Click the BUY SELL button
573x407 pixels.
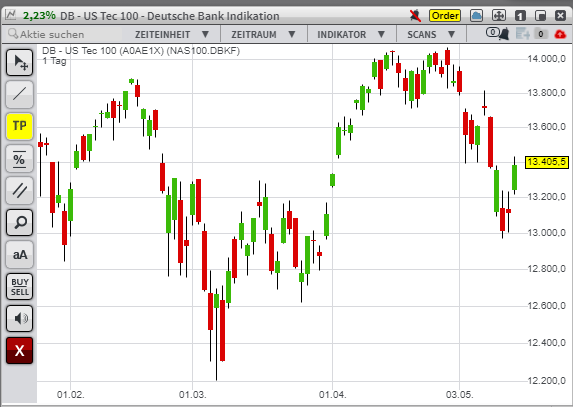(x=20, y=286)
